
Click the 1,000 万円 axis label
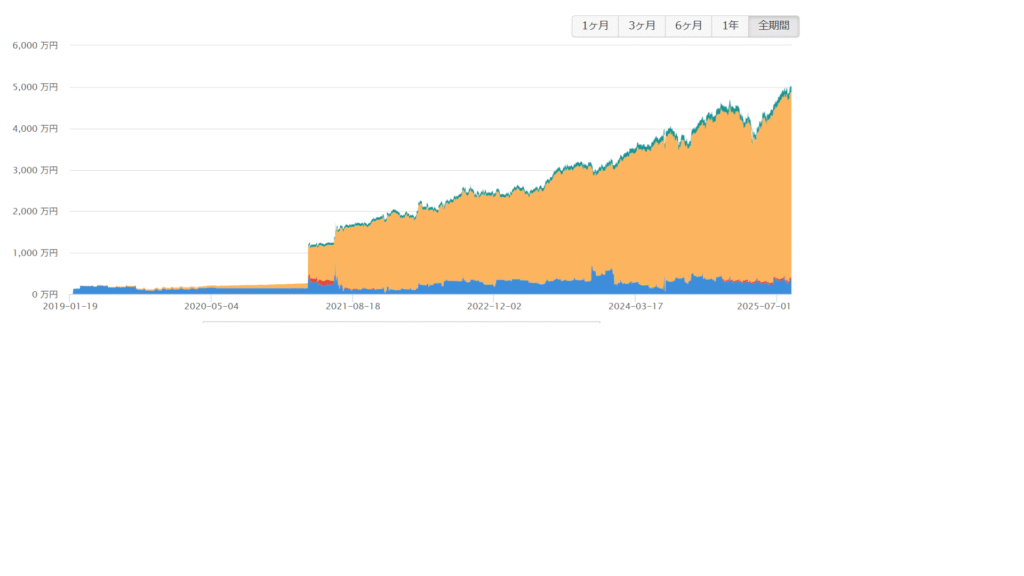coord(35,253)
